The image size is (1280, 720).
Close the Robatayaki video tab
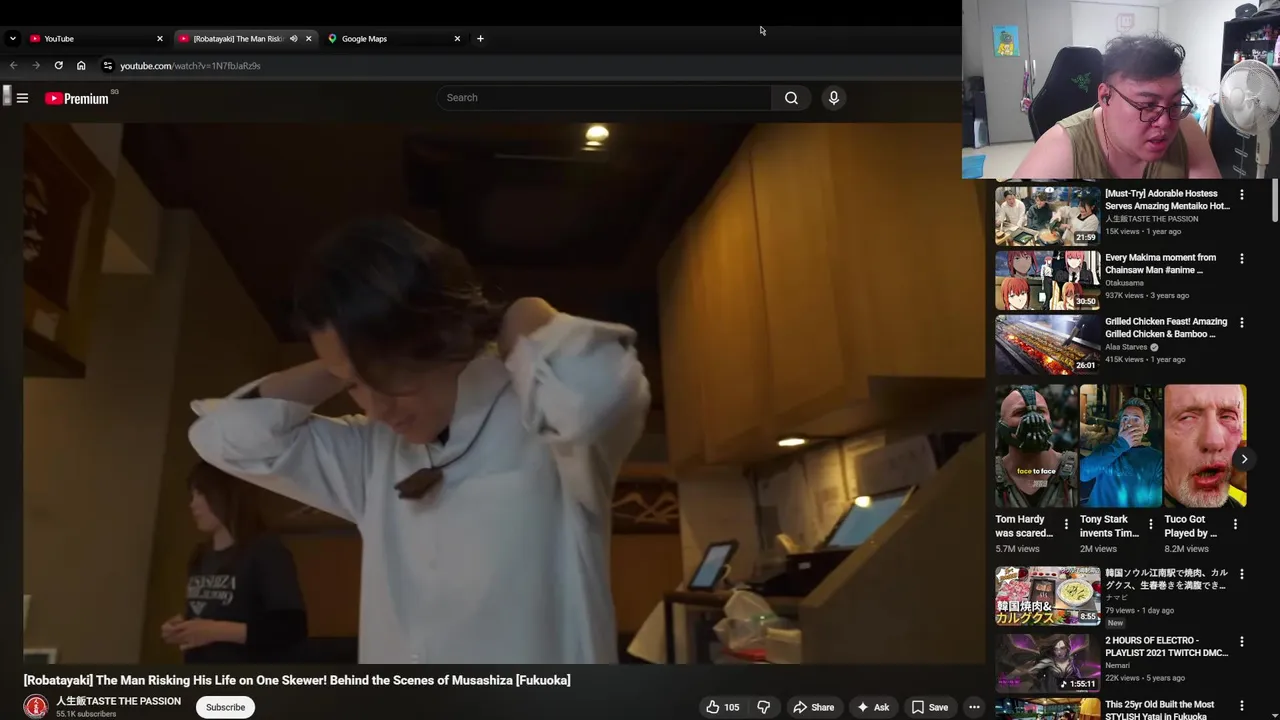(308, 39)
